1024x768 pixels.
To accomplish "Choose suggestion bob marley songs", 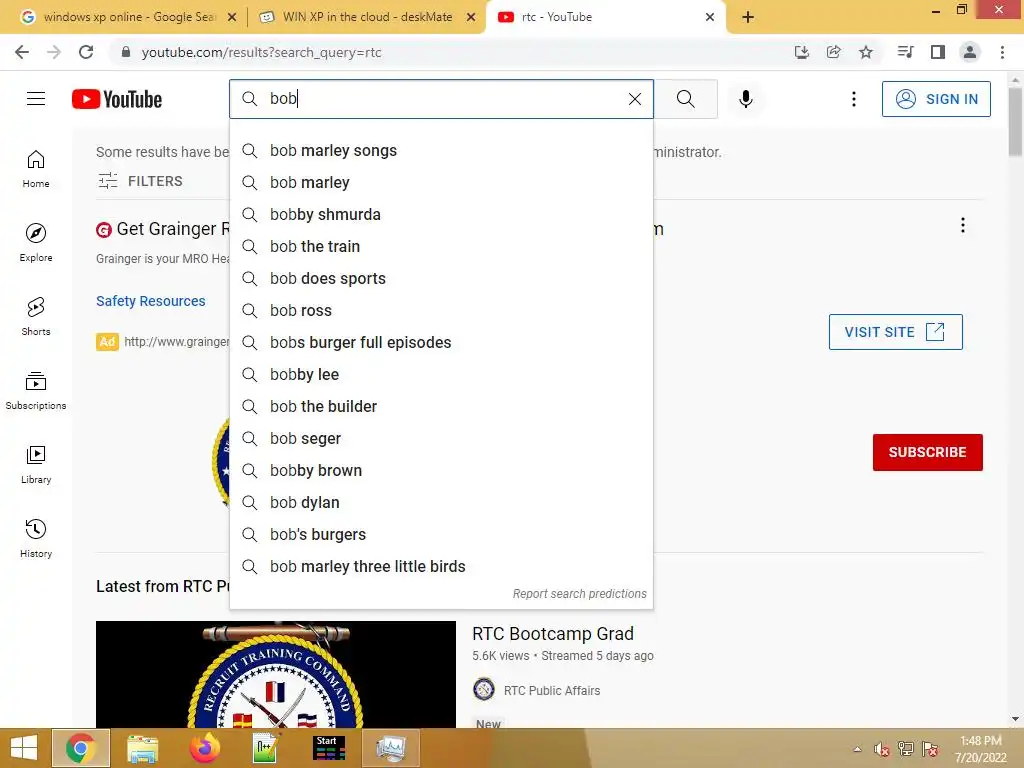I will point(441,150).
